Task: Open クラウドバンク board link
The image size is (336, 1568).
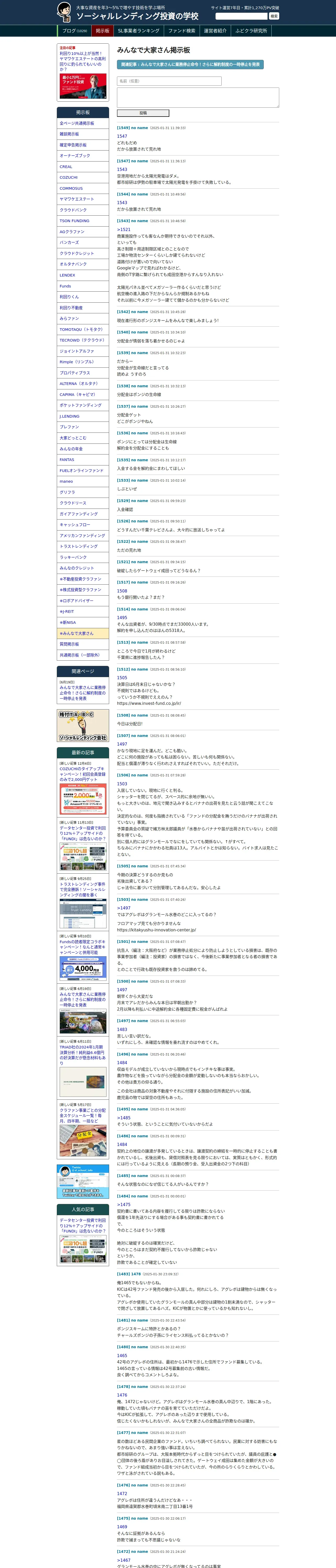Action: click(x=83, y=210)
